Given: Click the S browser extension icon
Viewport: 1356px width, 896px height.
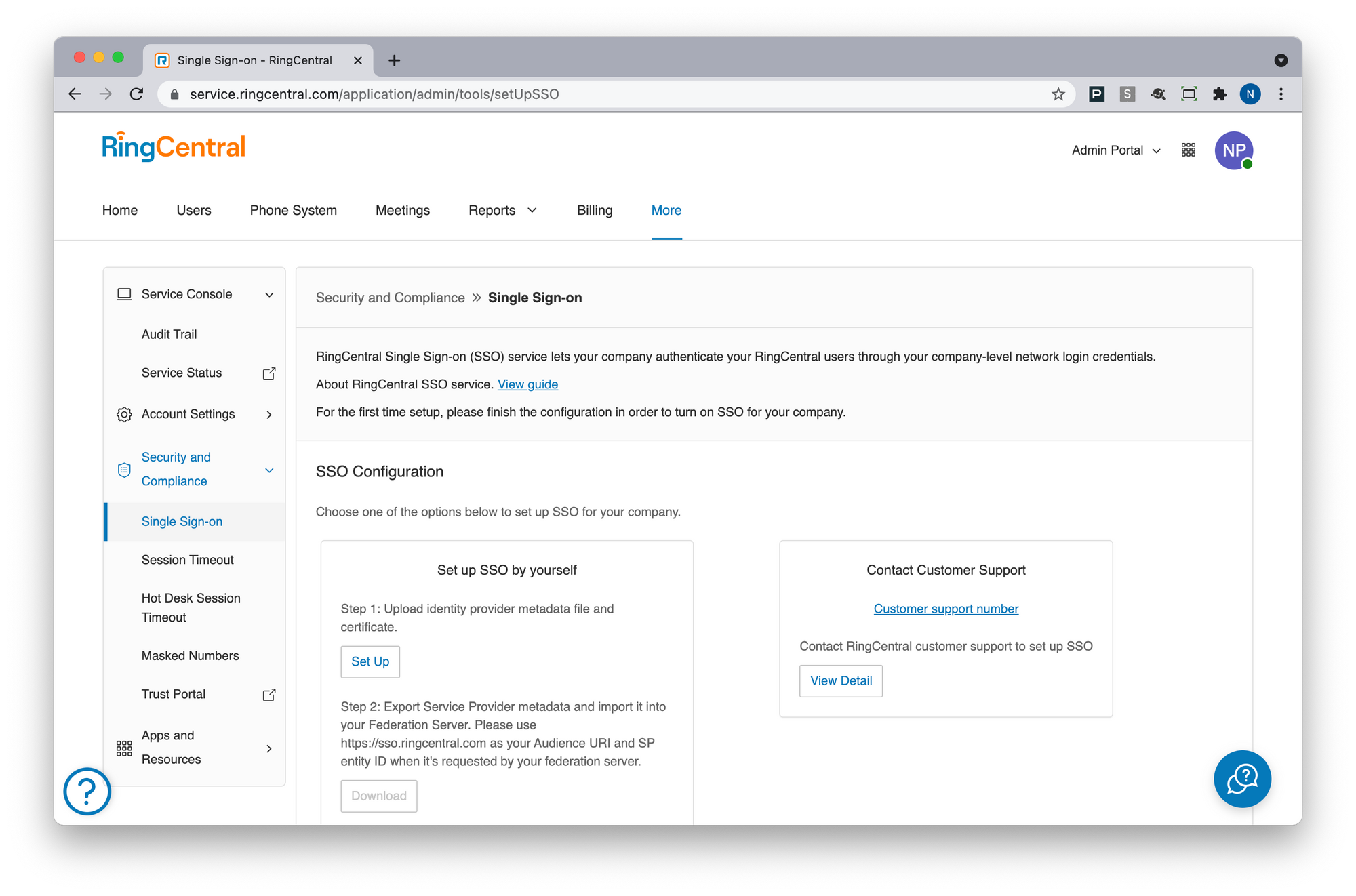Looking at the screenshot, I should tap(1127, 94).
